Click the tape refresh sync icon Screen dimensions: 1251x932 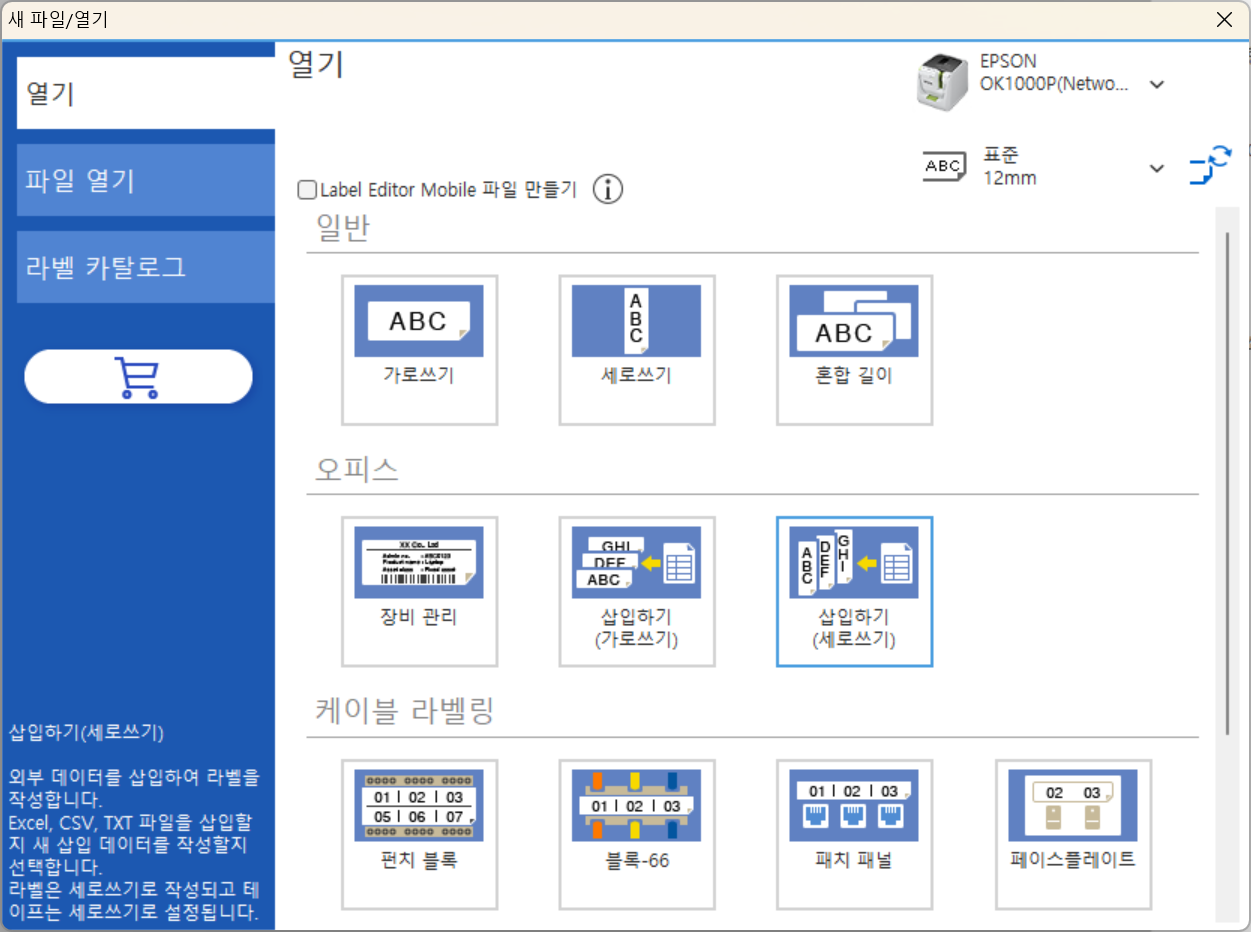coord(1209,166)
